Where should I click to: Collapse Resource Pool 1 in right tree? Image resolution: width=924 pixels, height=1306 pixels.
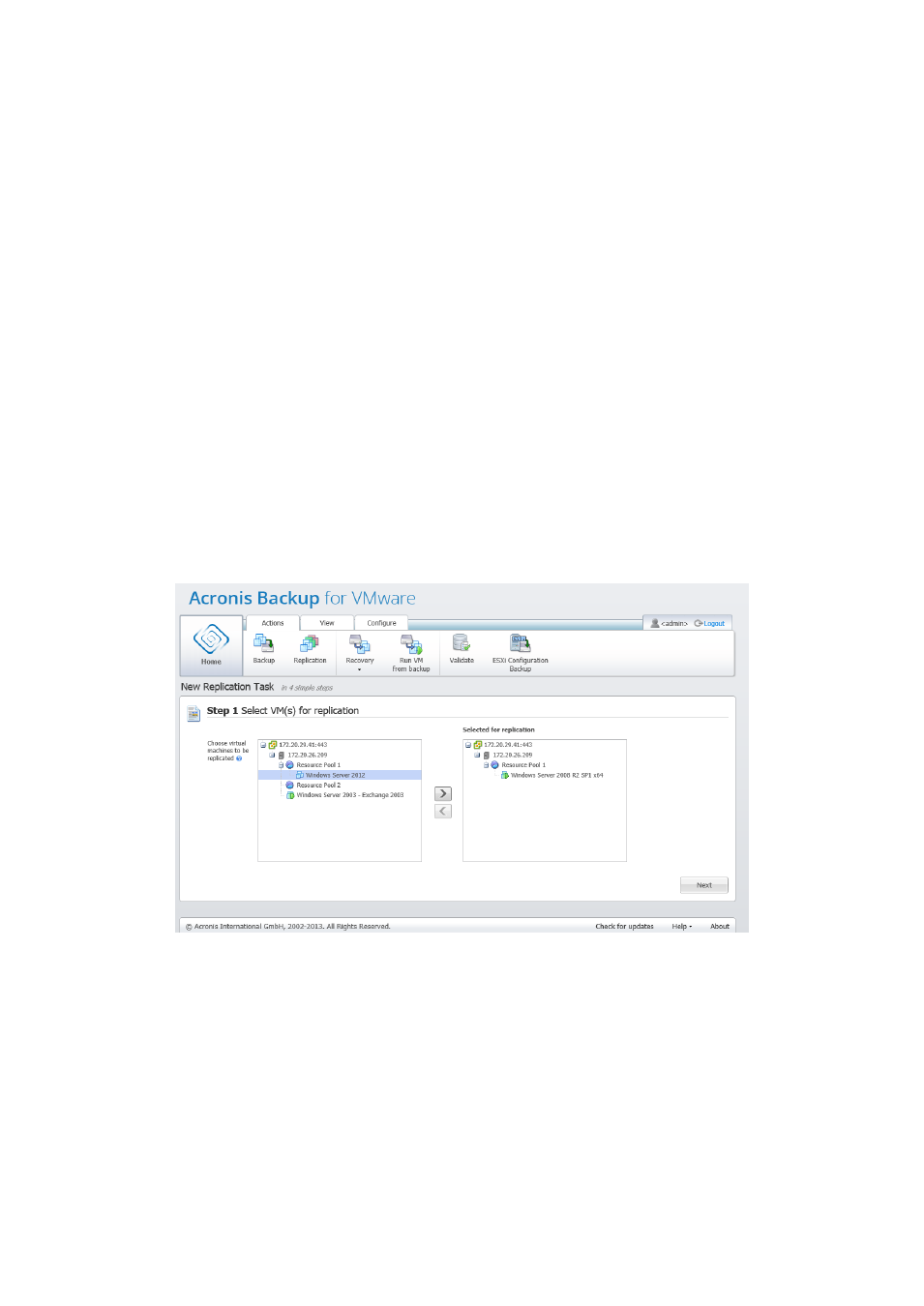[486, 765]
